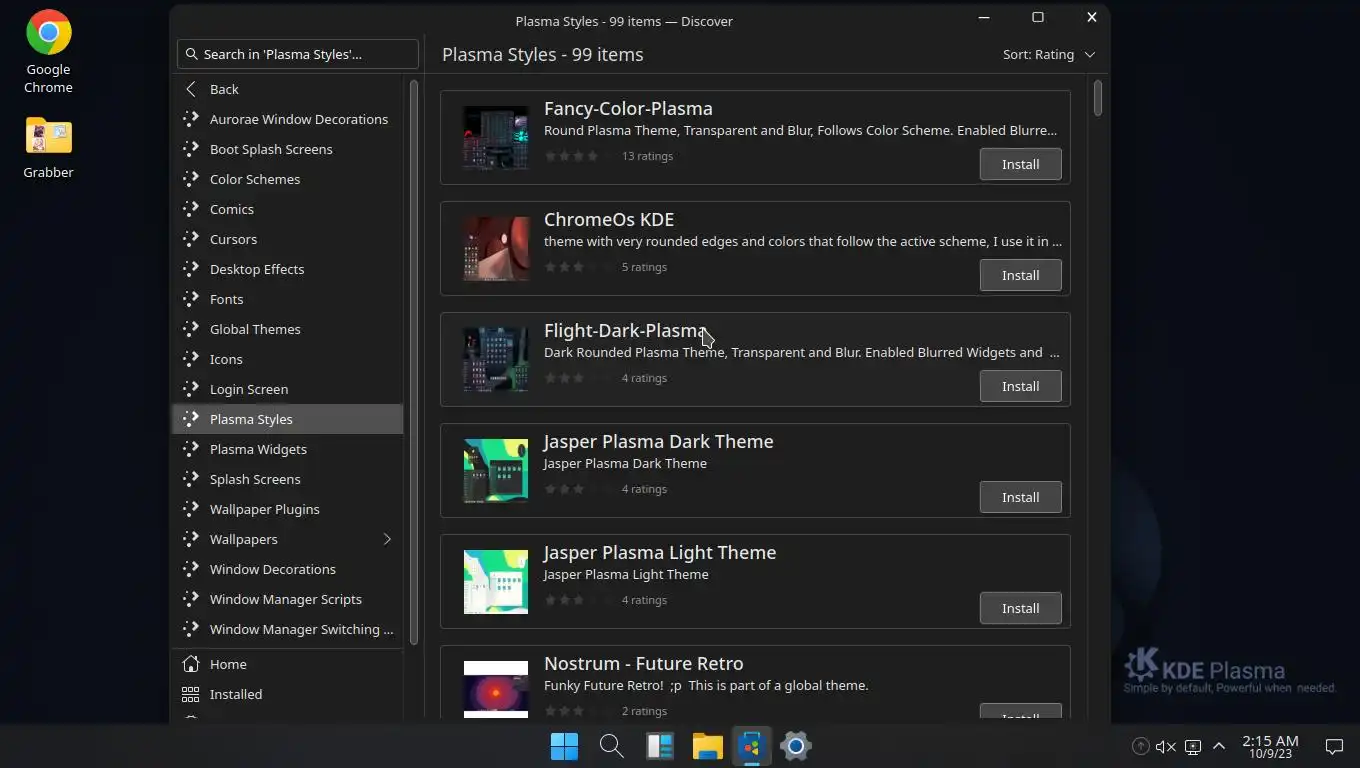Click the icon beside Icons category
The image size is (1360, 768).
click(x=191, y=359)
